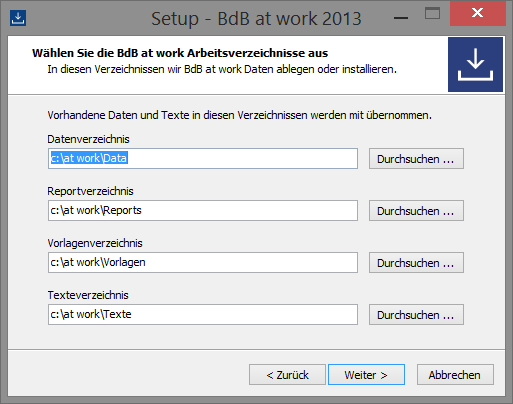Image resolution: width=513 pixels, height=404 pixels.
Task: Click the setup icon in the title bar
Action: click(x=18, y=18)
